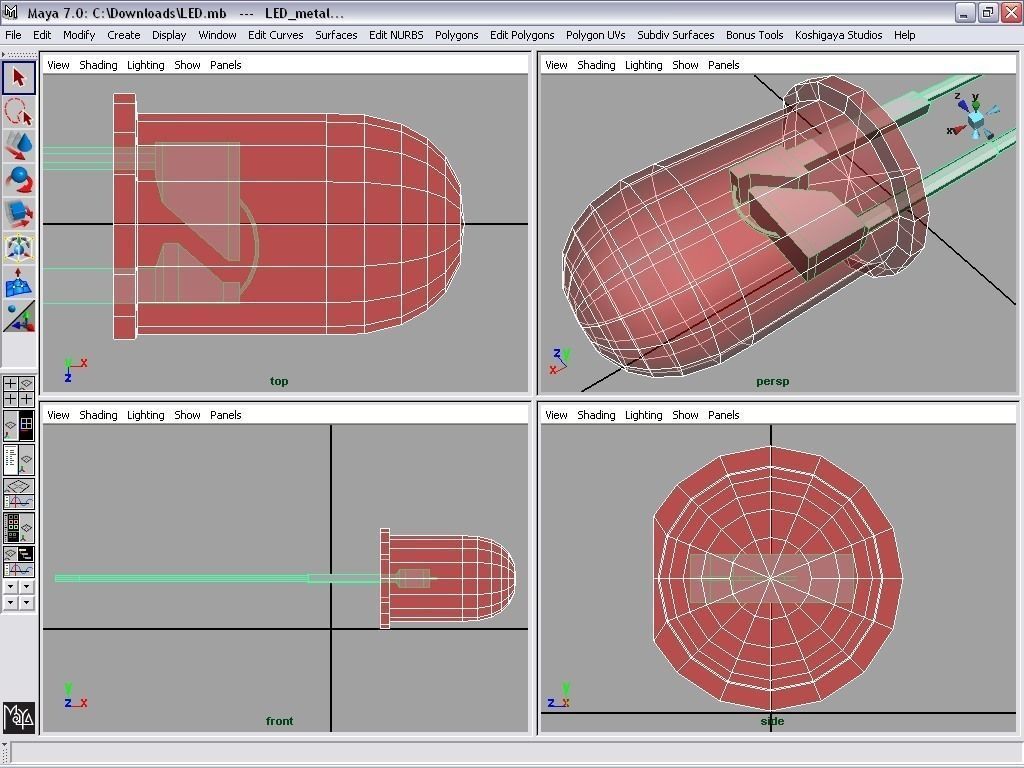Choose the Rotate tool with sphere icon
The width and height of the screenshot is (1024, 768).
18,180
